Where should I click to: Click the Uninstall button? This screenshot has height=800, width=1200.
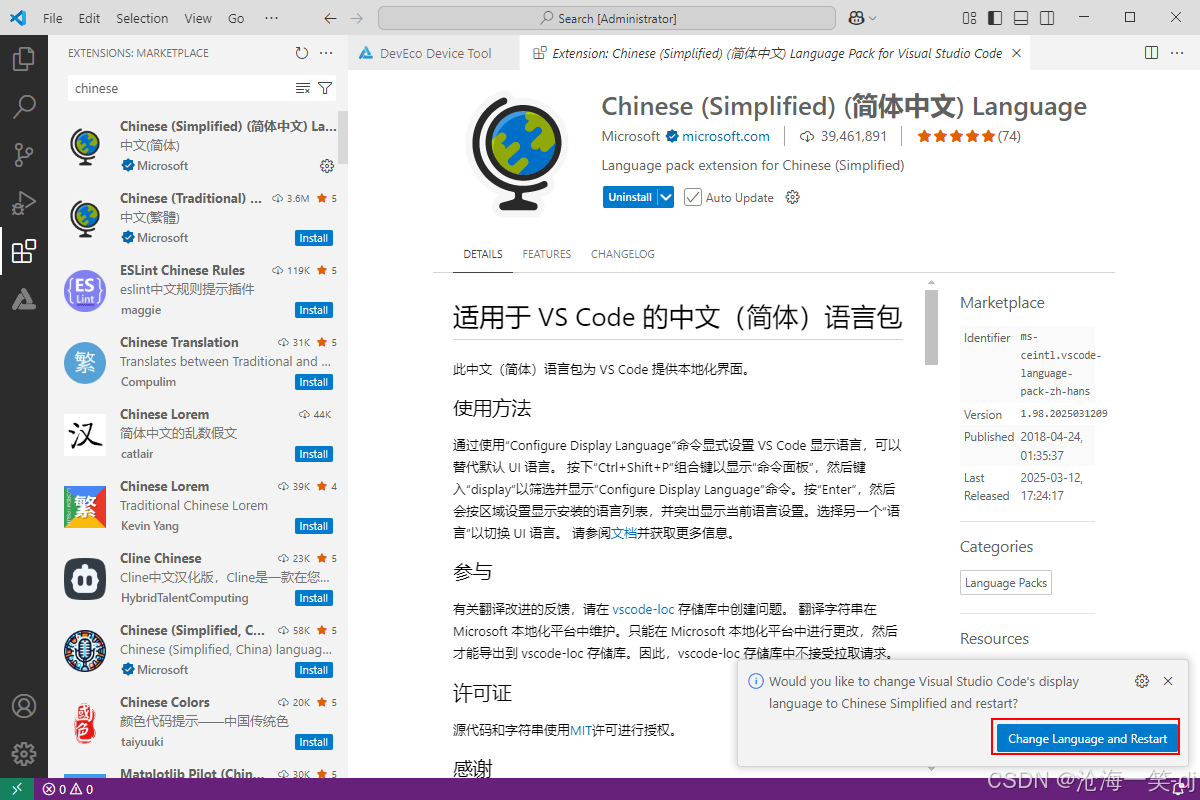[630, 197]
